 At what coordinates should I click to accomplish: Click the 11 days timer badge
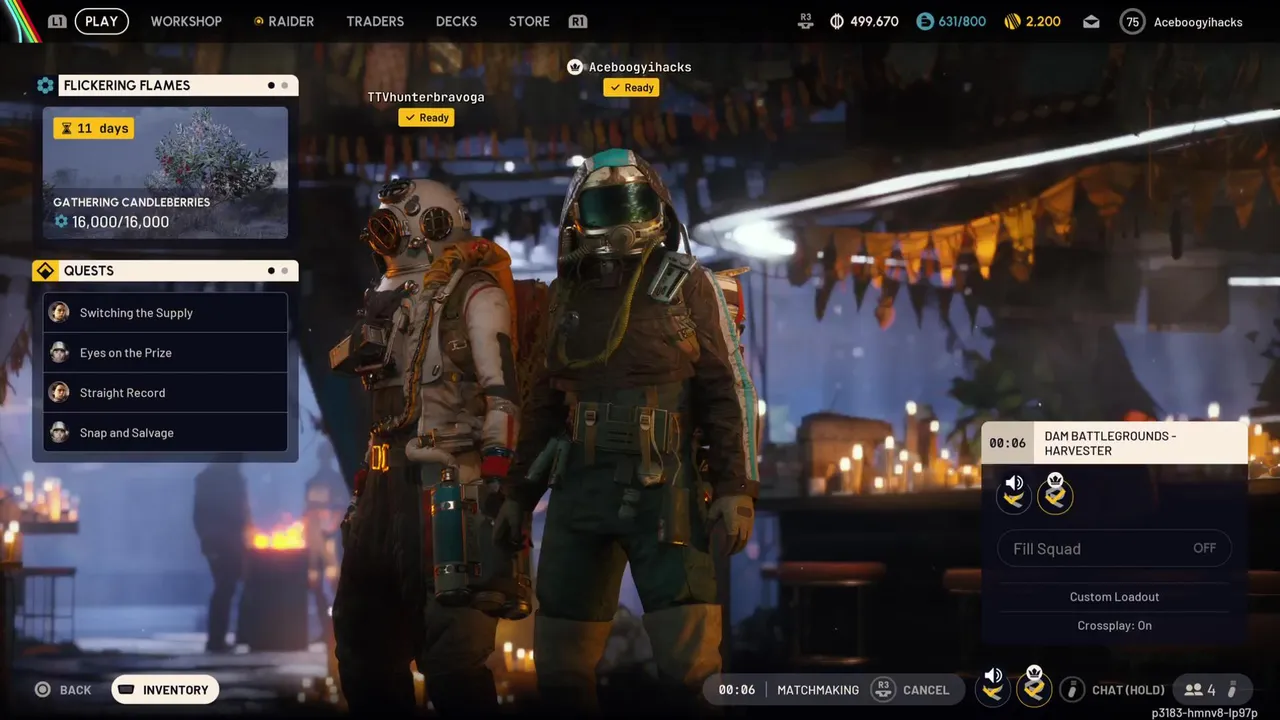click(x=94, y=128)
